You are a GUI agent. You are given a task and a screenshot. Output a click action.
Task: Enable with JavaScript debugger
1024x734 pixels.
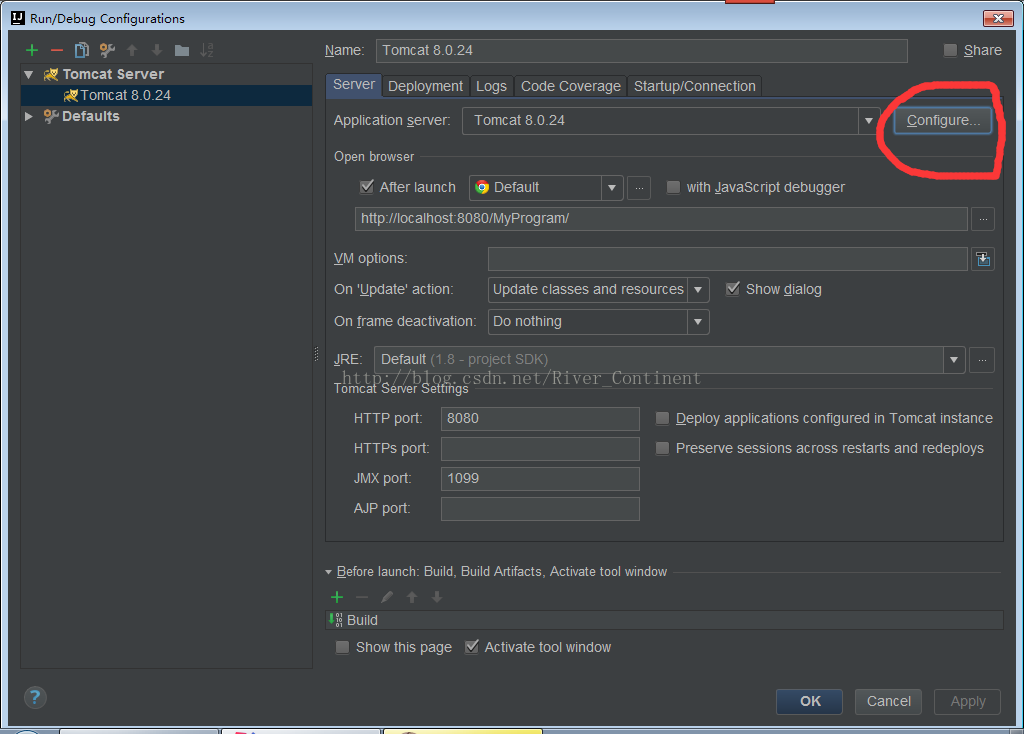click(x=673, y=187)
